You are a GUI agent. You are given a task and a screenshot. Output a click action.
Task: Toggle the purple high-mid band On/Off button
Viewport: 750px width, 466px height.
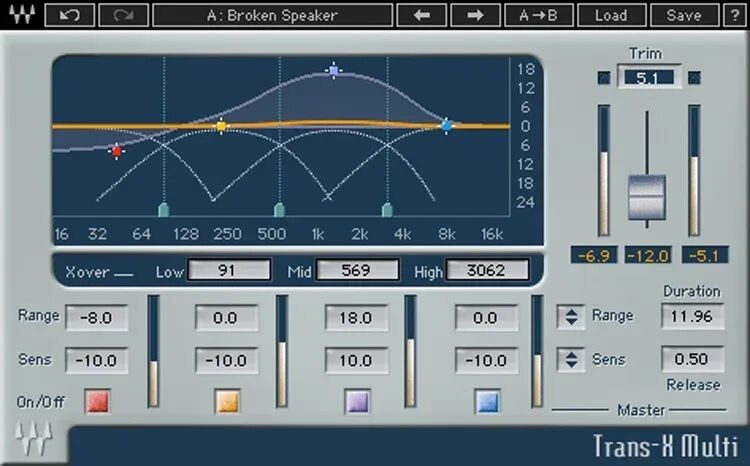coord(357,401)
